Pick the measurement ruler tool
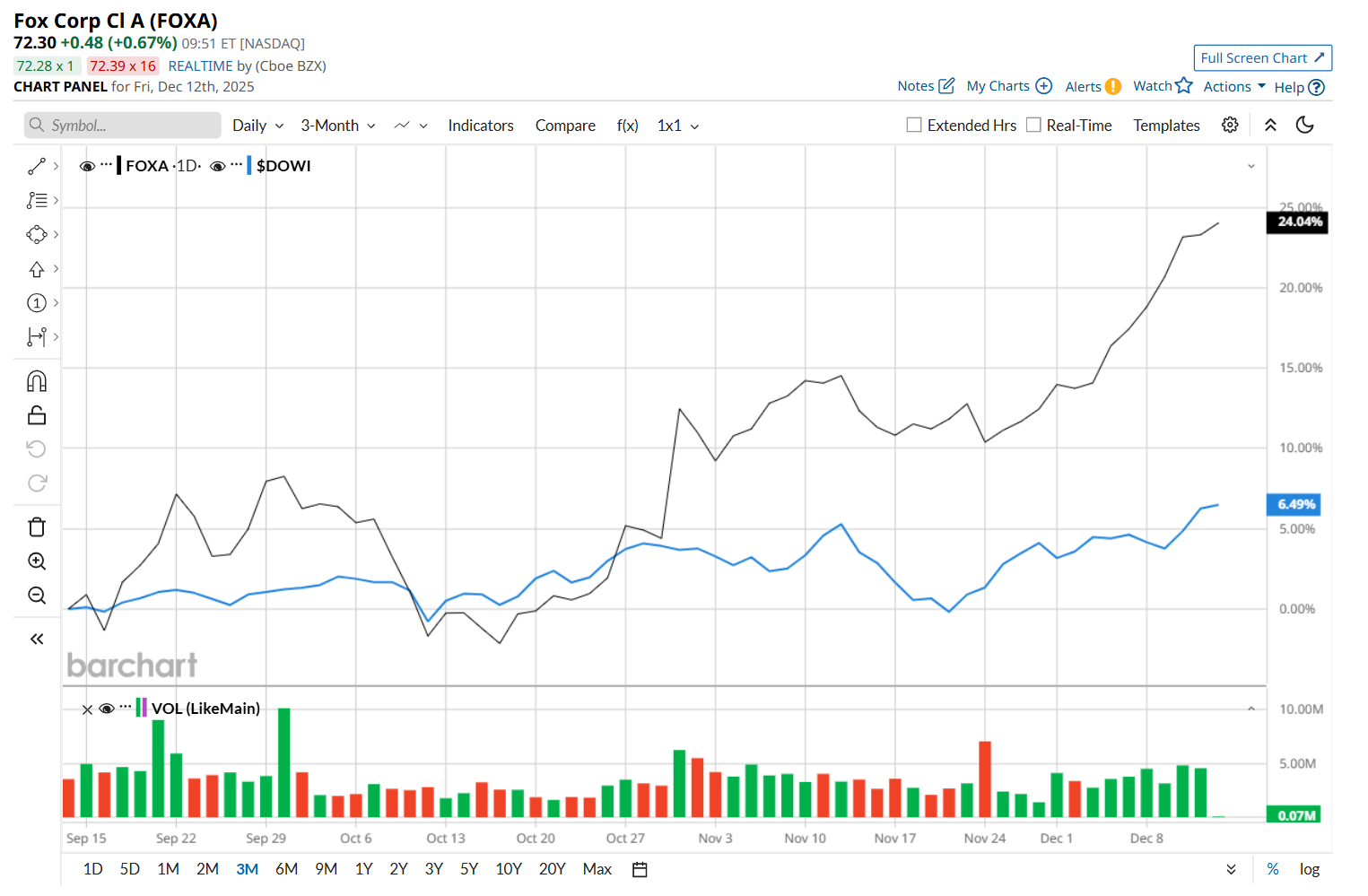Image resolution: width=1368 pixels, height=896 pixels. click(37, 337)
